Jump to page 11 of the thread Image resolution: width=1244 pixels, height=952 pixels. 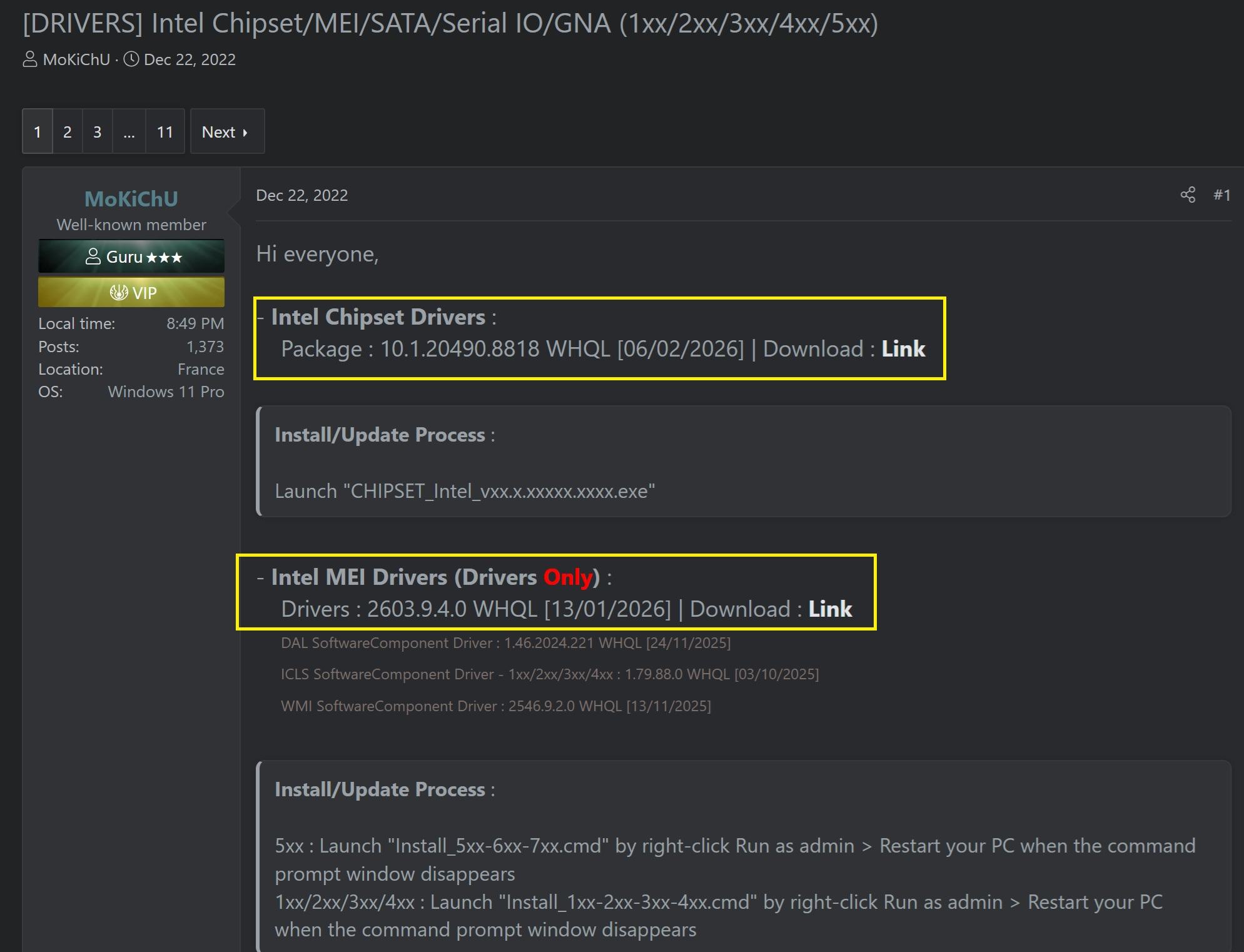[165, 131]
